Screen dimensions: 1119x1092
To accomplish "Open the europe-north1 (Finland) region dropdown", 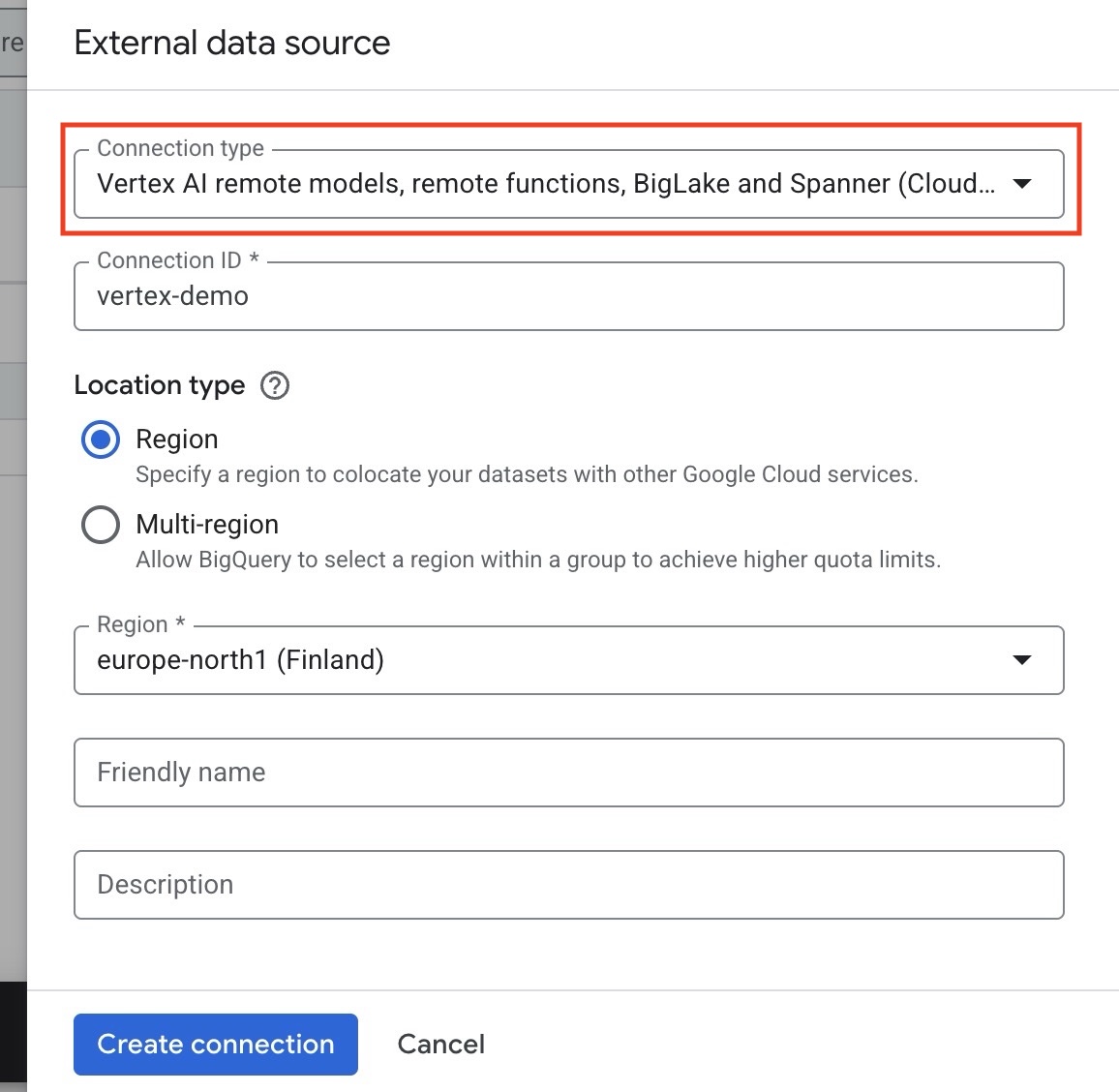I will (542, 660).
